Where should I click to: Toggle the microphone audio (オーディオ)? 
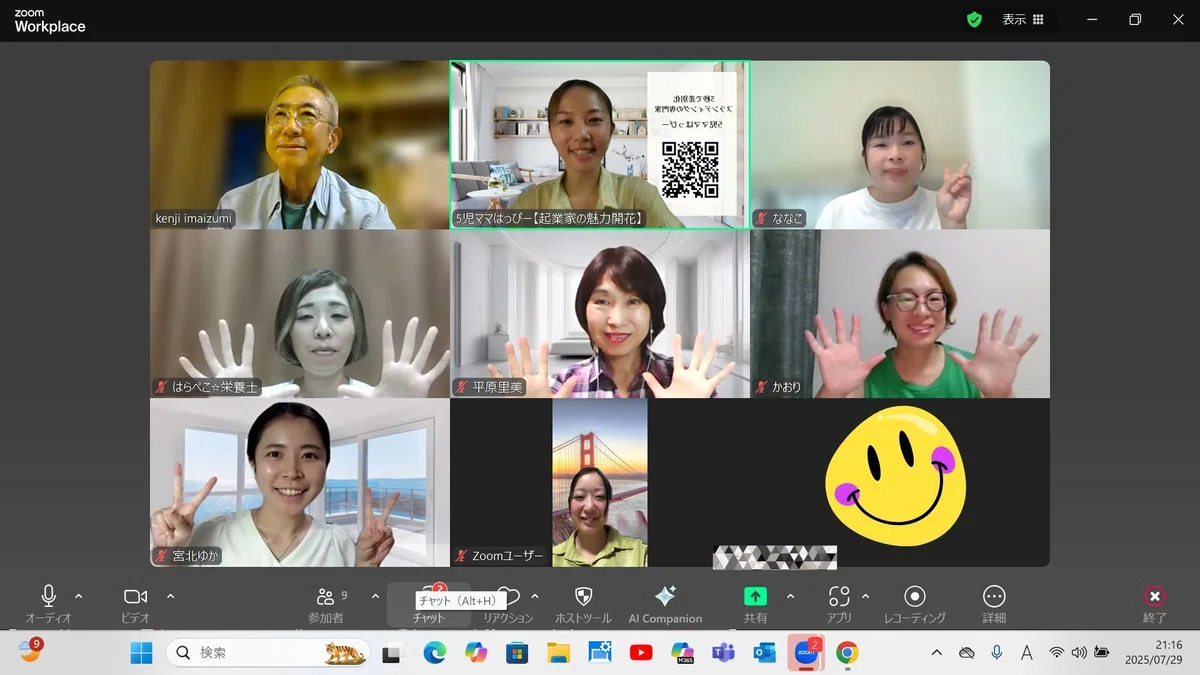[x=48, y=605]
